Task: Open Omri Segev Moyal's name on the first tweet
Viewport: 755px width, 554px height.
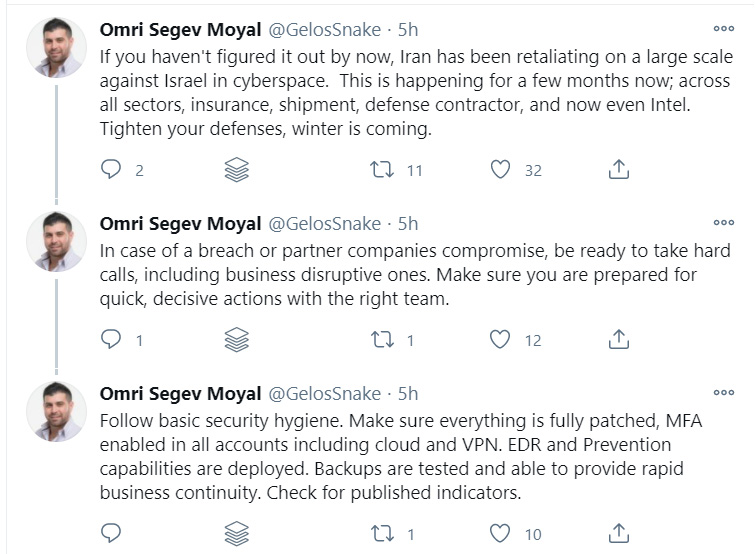Action: point(180,29)
